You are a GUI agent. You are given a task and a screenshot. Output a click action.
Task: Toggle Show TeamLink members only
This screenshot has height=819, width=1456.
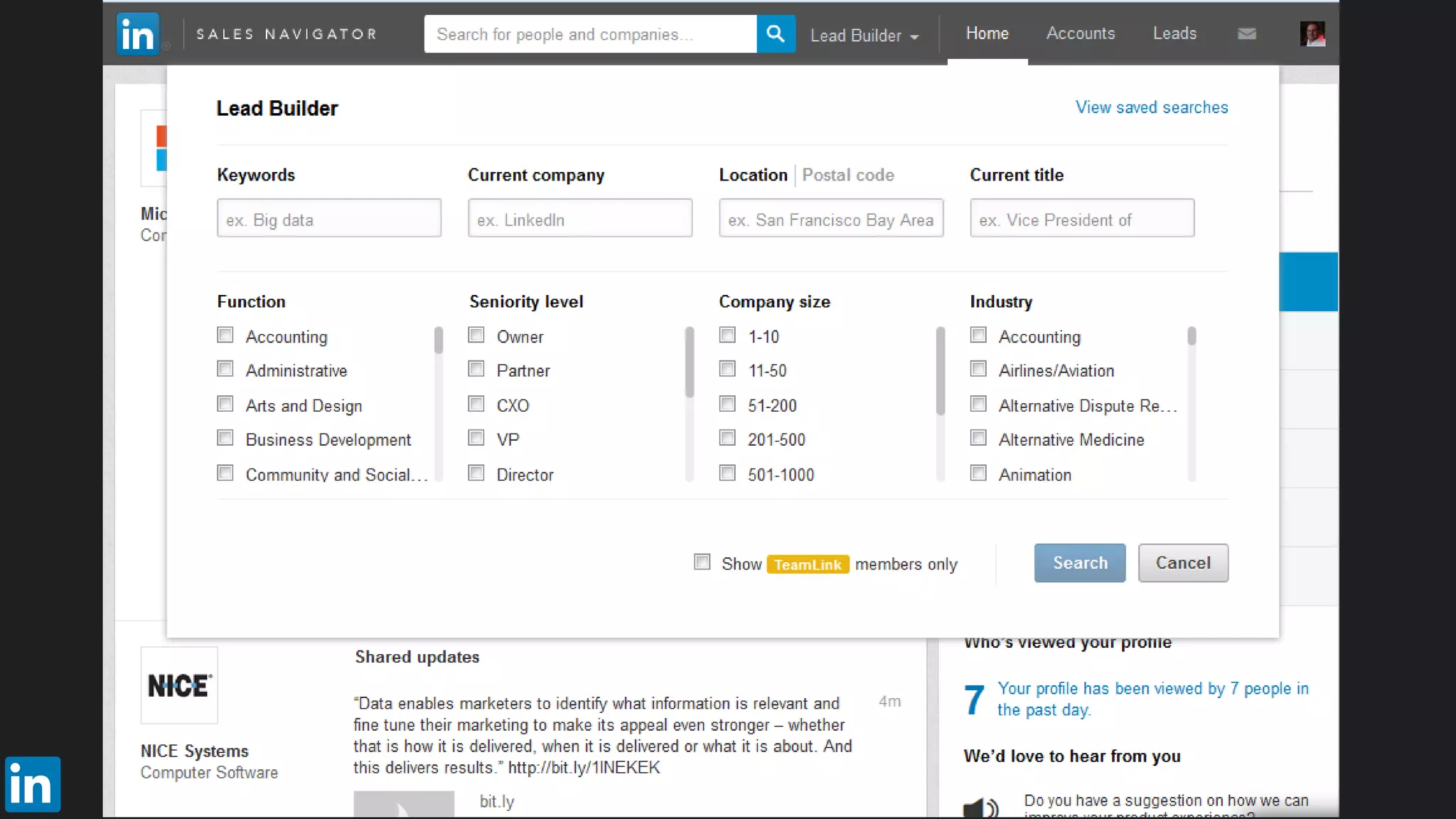click(x=702, y=562)
